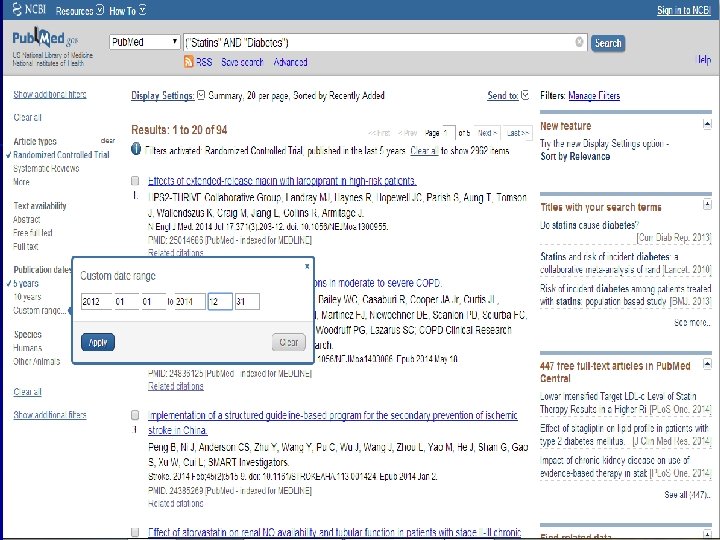
Task: Open the Manage Filters link
Action: [x=594, y=96]
